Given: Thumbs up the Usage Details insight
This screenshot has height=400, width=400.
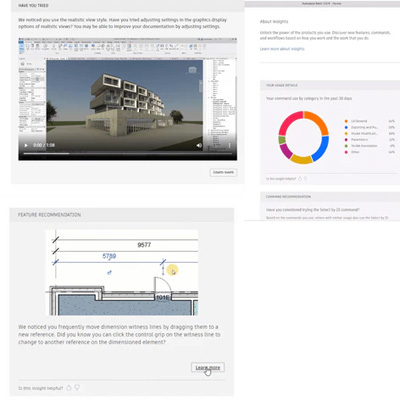Looking at the screenshot, I should click(x=300, y=179).
